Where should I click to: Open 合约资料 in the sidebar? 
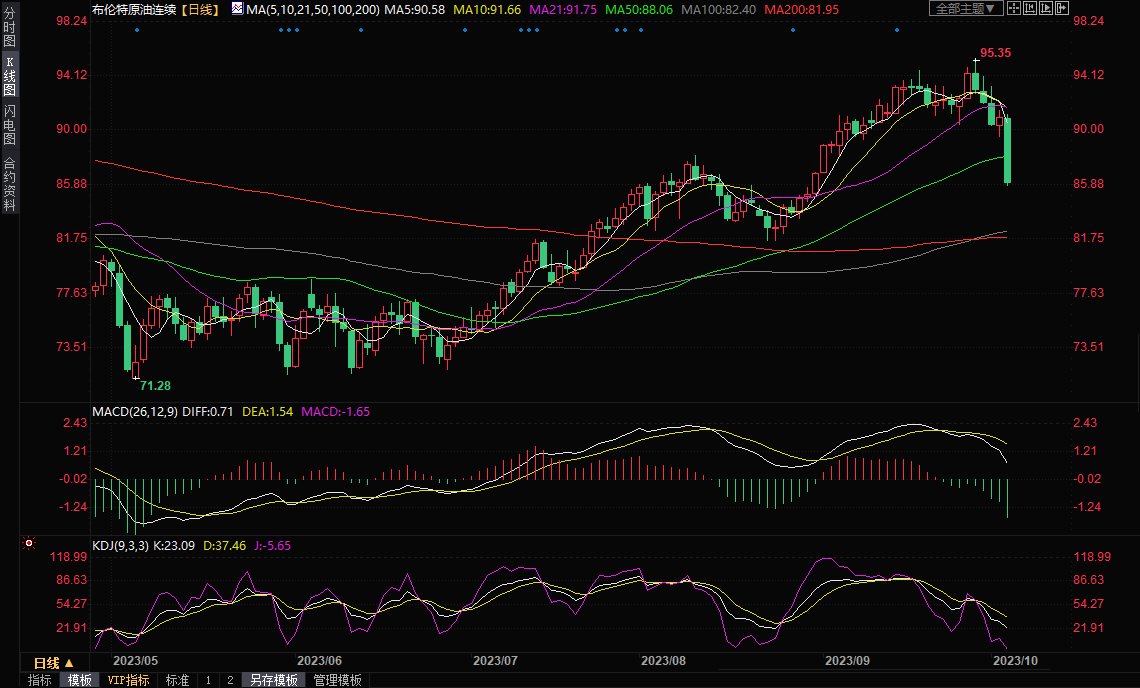tap(9, 184)
